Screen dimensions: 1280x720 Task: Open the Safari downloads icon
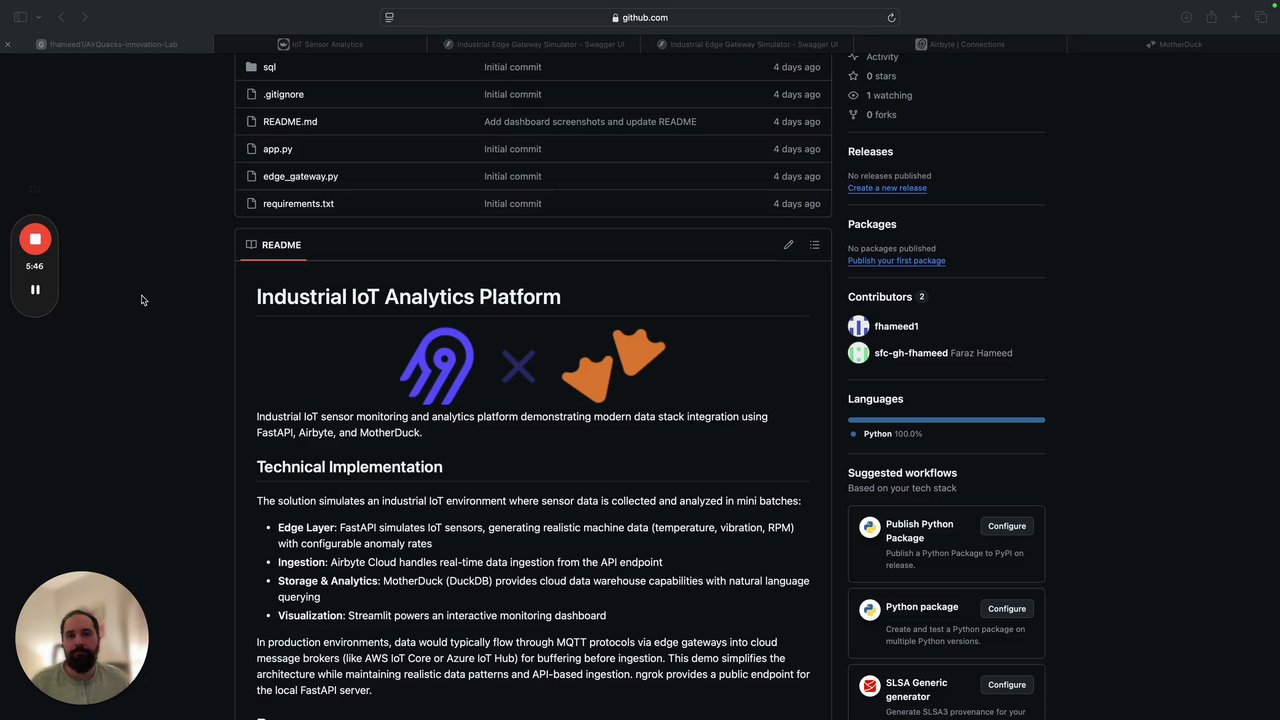tap(1186, 17)
